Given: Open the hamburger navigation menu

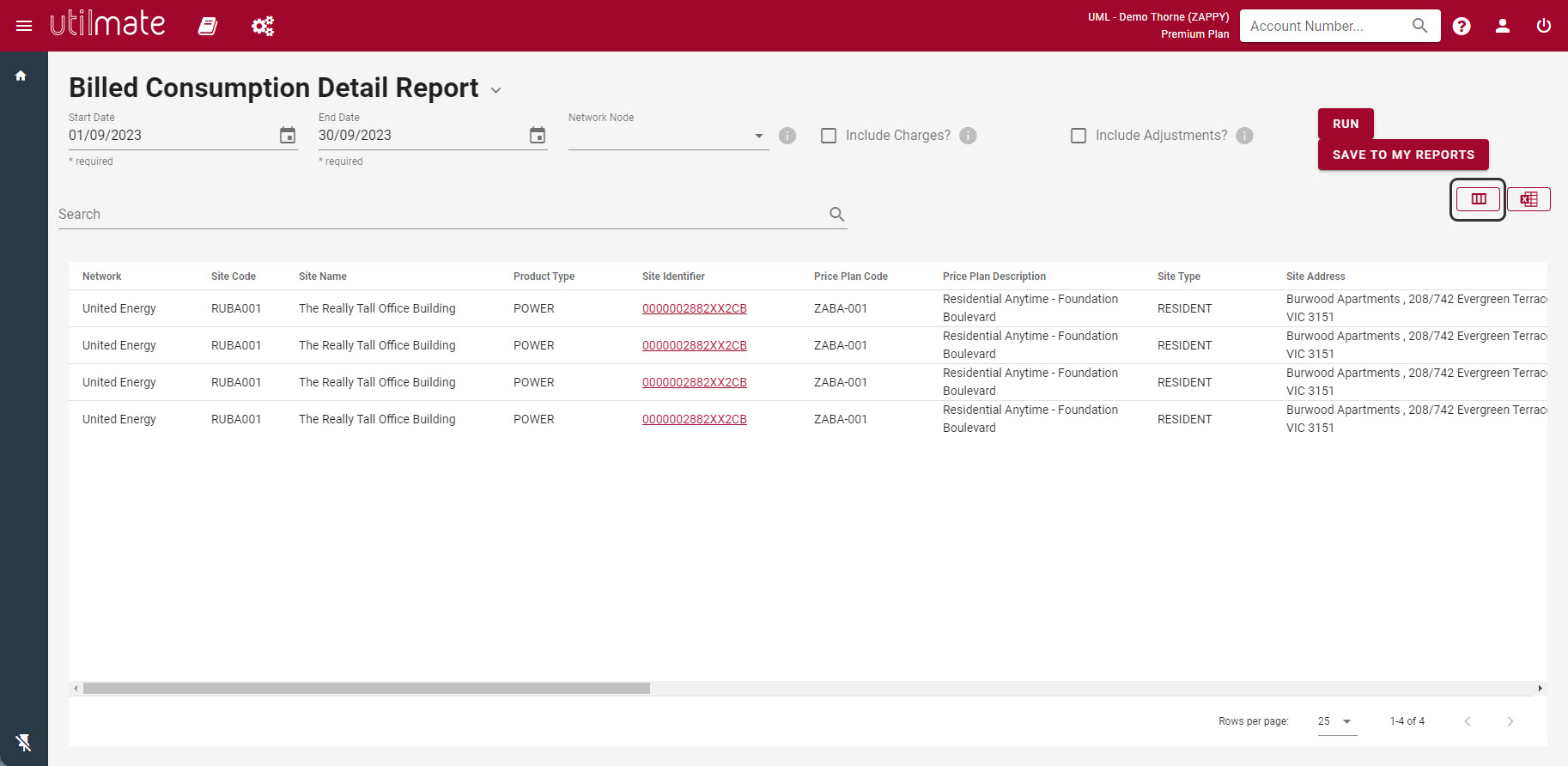Looking at the screenshot, I should pyautogui.click(x=24, y=26).
